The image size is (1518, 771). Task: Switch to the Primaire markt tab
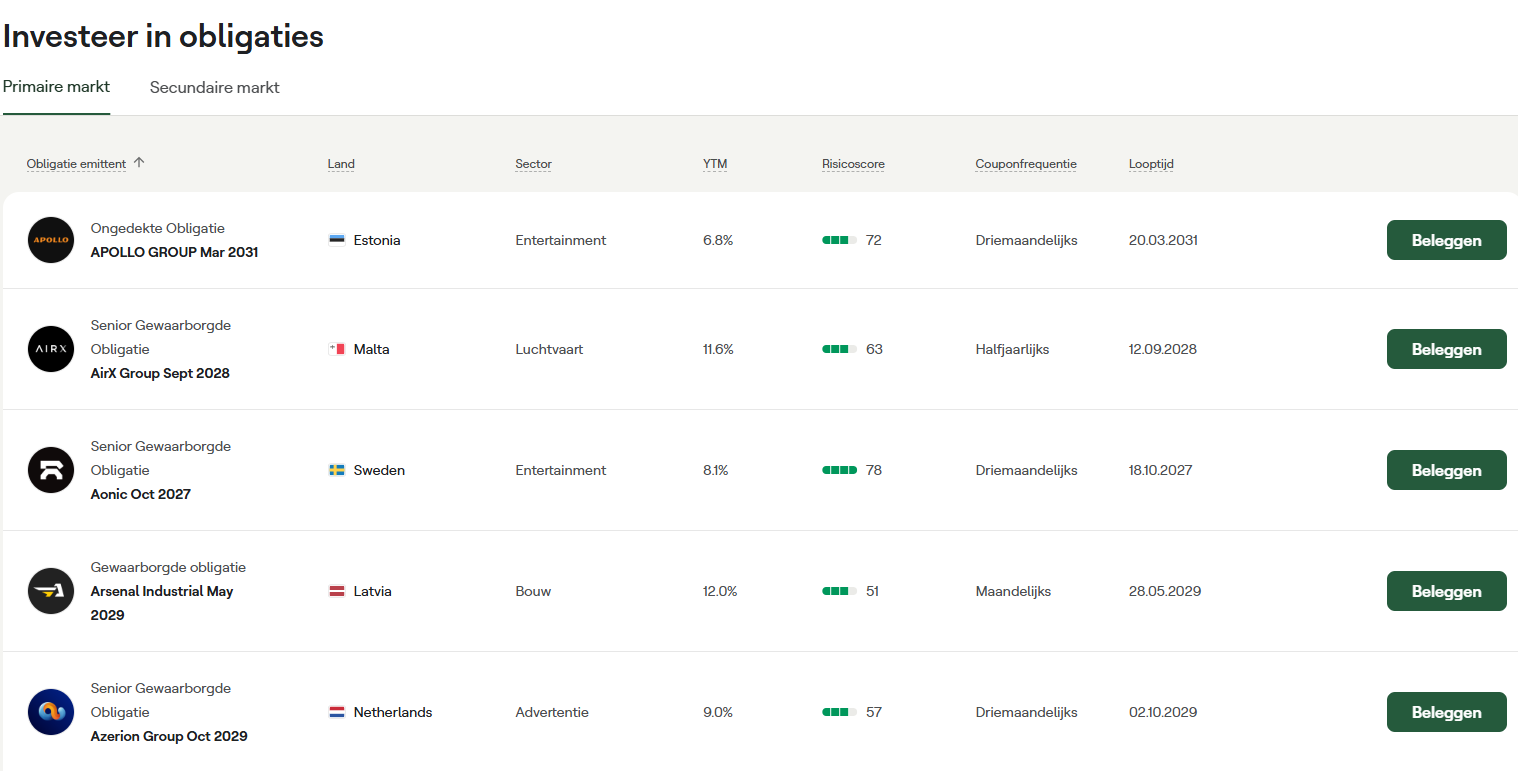tap(56, 87)
